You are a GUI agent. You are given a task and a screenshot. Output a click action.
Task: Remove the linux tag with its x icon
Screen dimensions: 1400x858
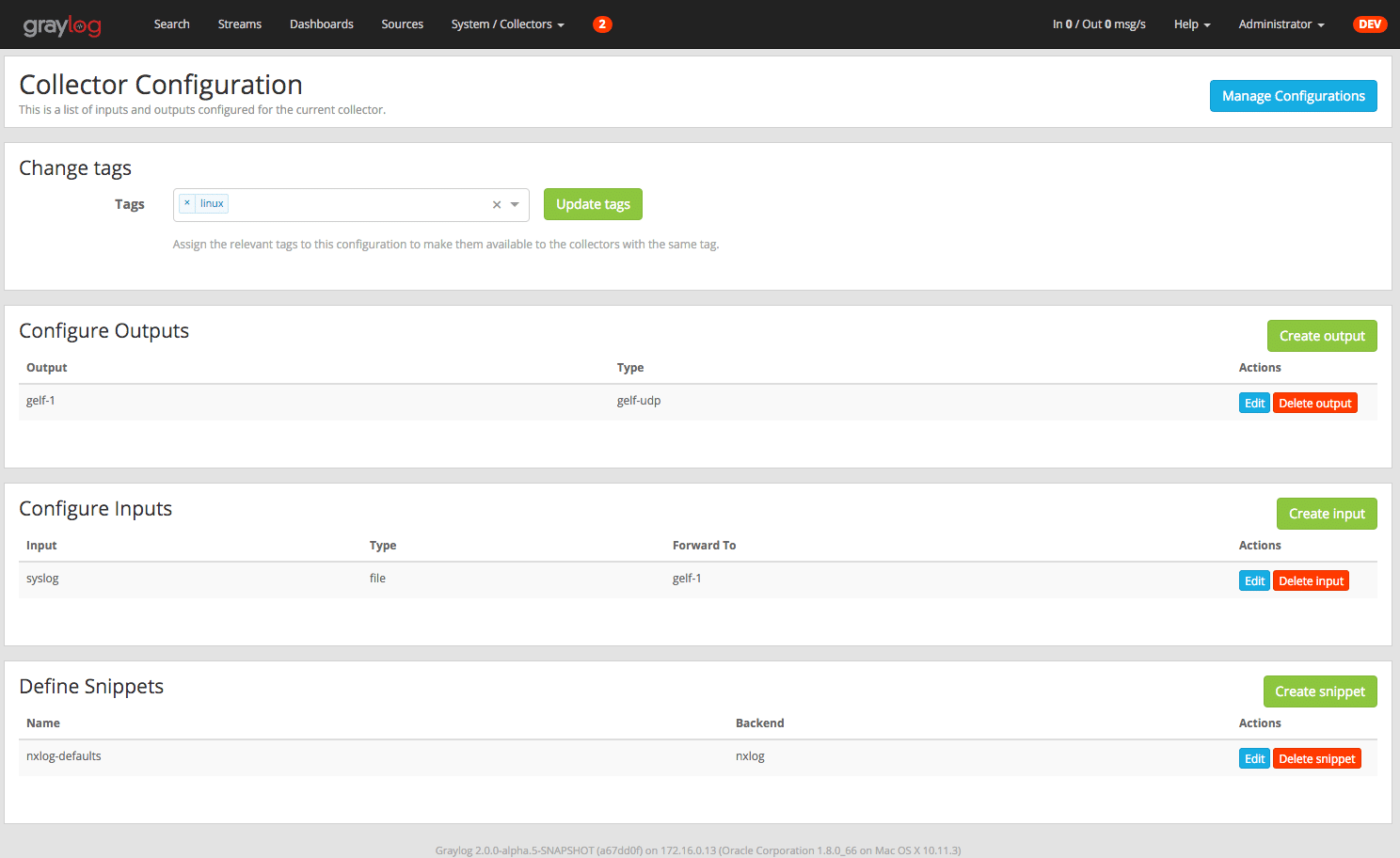(x=187, y=203)
